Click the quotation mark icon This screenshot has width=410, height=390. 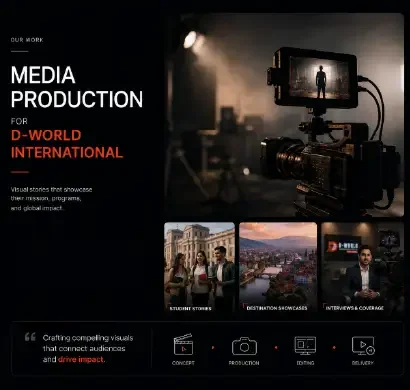[x=30, y=337]
